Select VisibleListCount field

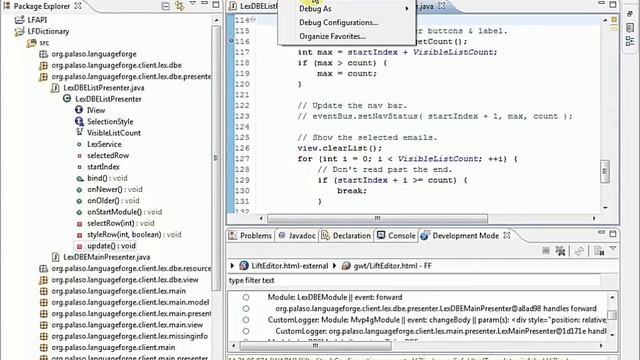click(114, 133)
